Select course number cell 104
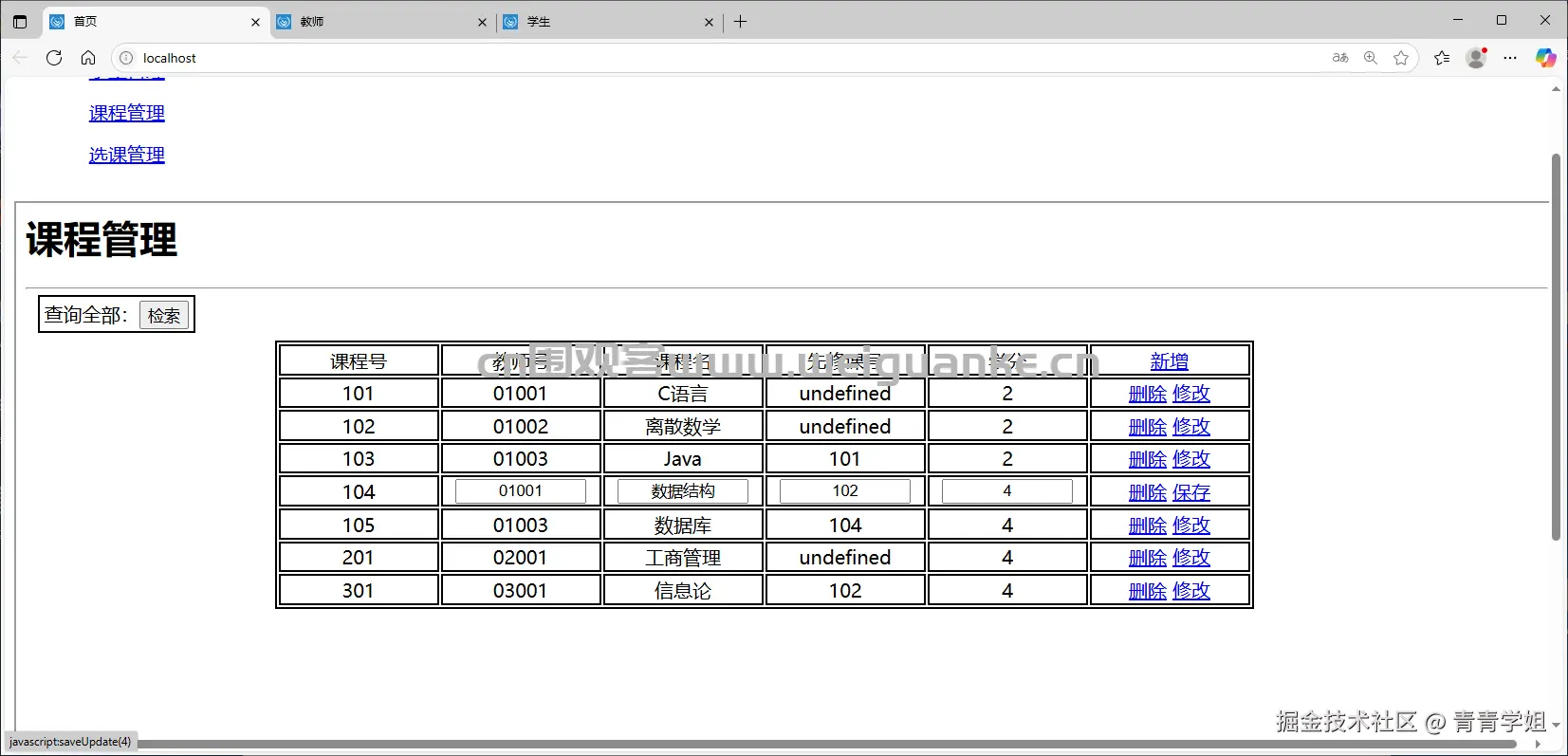Screen dimensions: 1568x756 click(x=359, y=492)
